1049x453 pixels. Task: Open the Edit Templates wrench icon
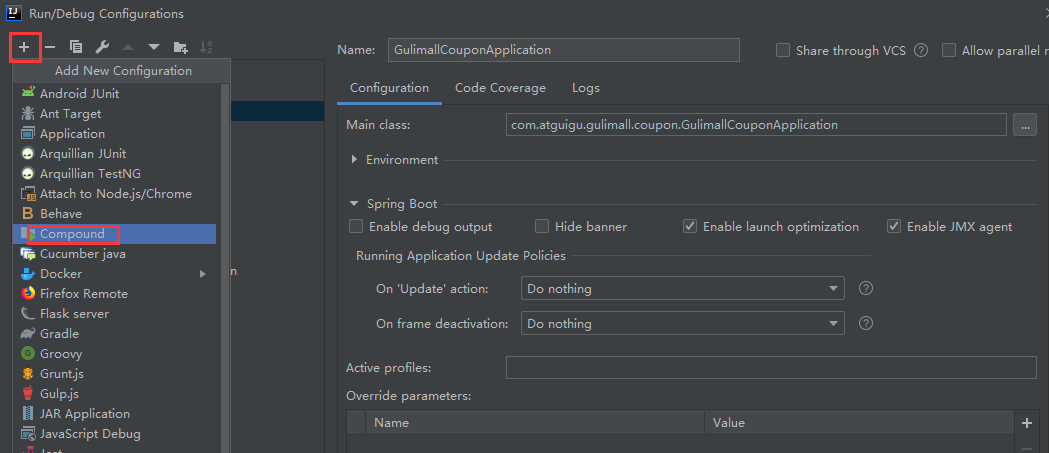[102, 47]
